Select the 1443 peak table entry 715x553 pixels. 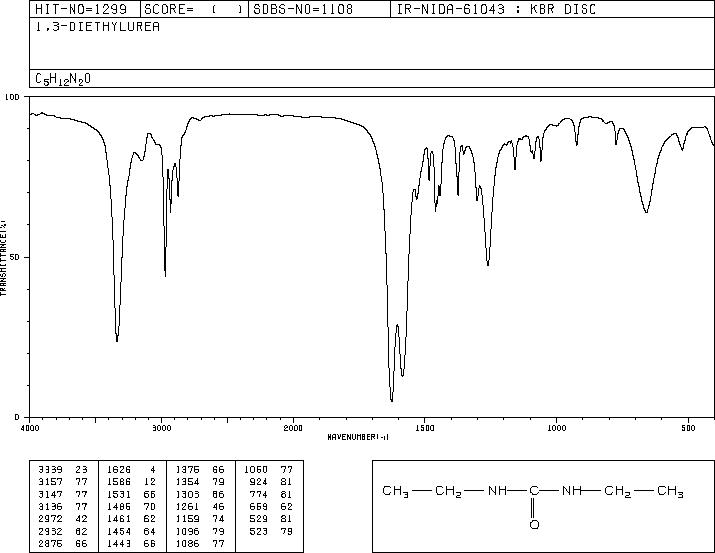[131, 544]
